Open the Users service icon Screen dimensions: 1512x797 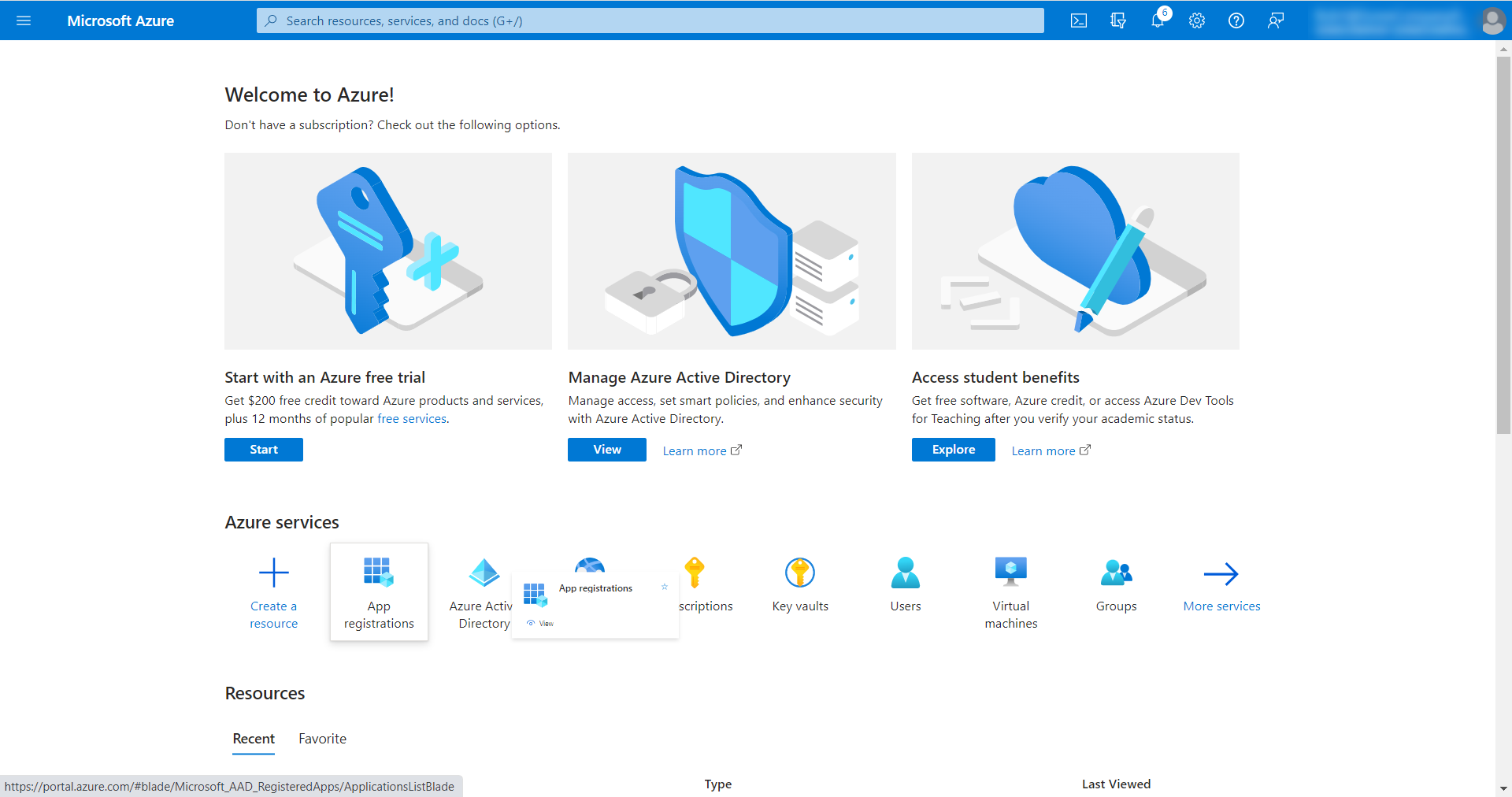tap(906, 573)
